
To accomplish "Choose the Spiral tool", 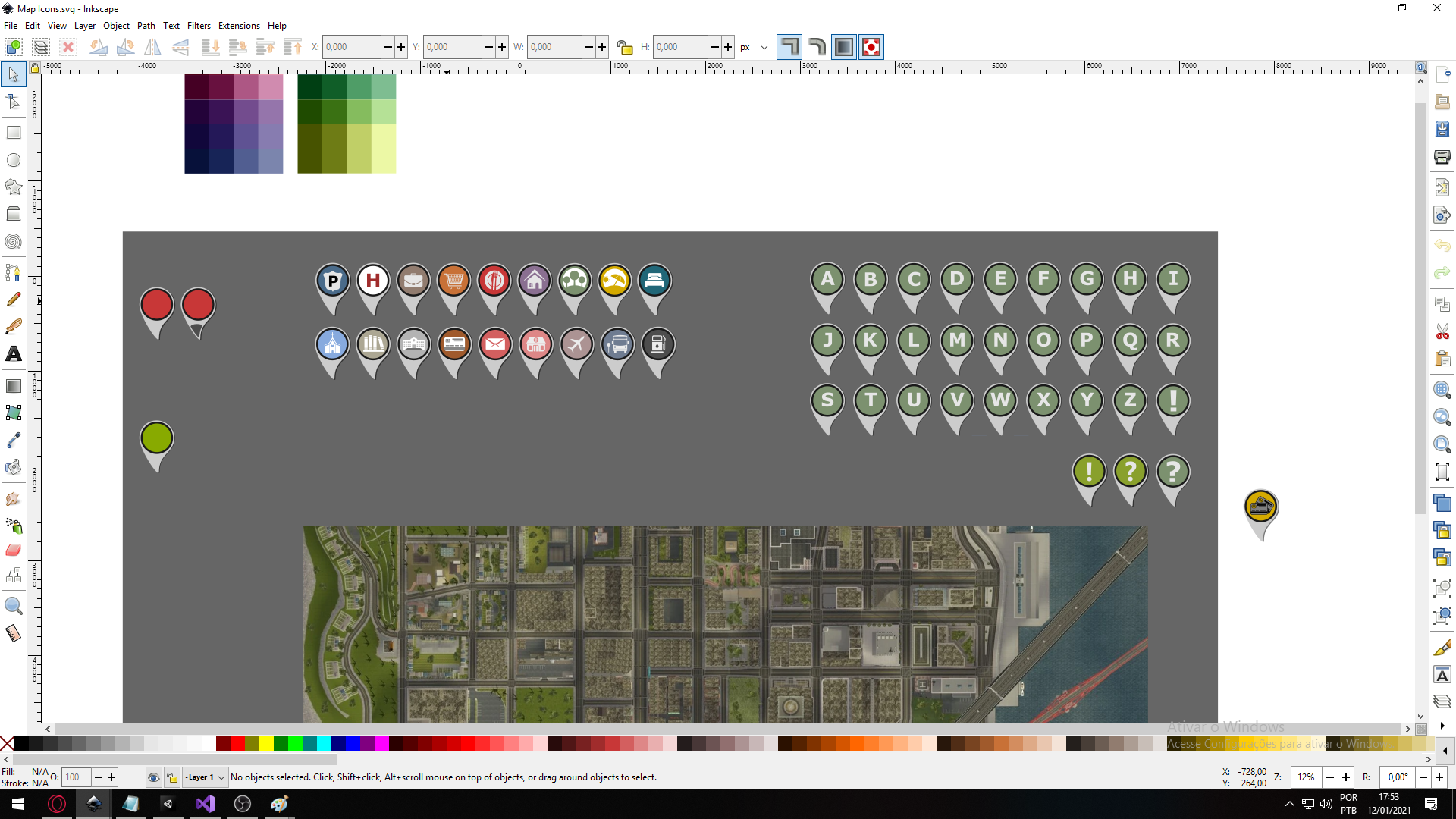I will [x=13, y=242].
